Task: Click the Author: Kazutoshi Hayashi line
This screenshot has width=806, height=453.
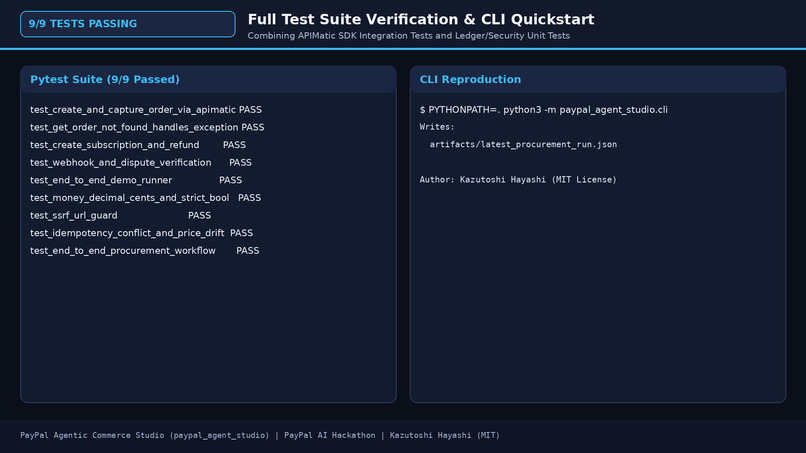Action: 518,179
